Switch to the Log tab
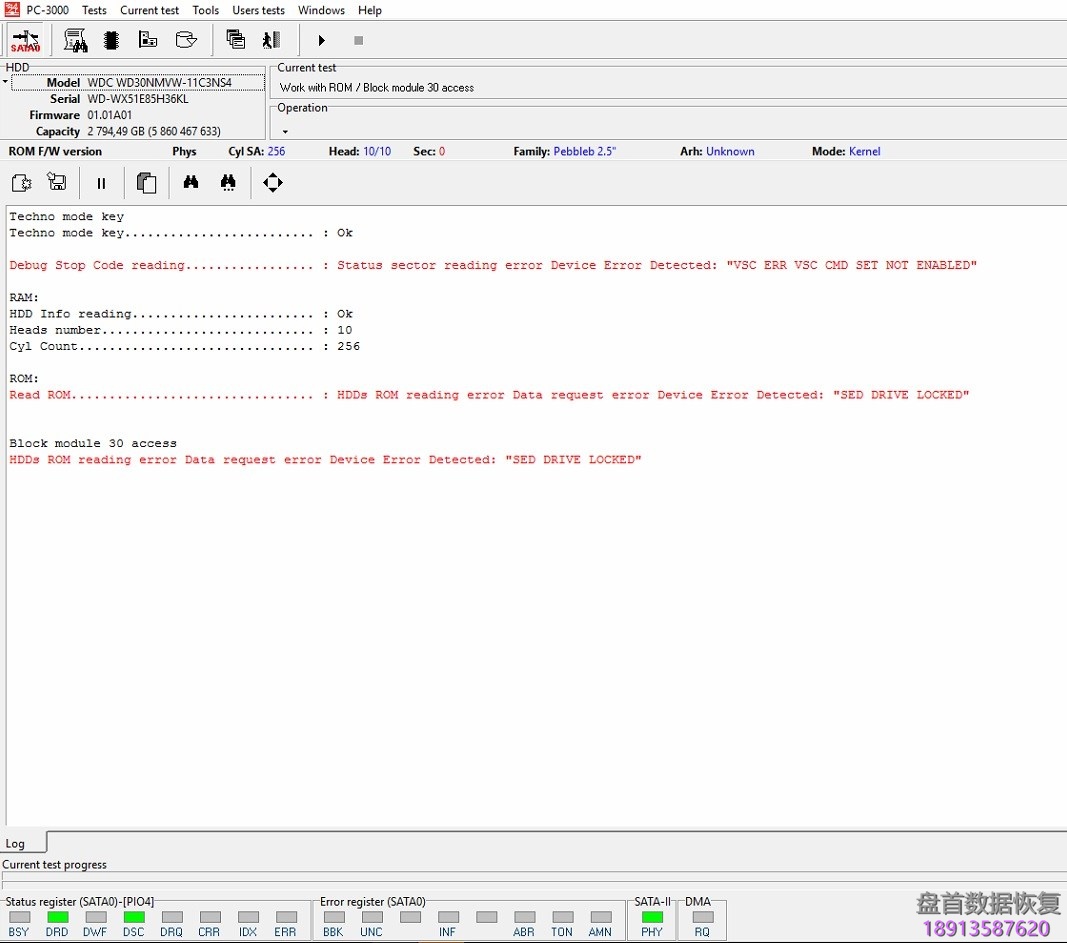 click(17, 842)
